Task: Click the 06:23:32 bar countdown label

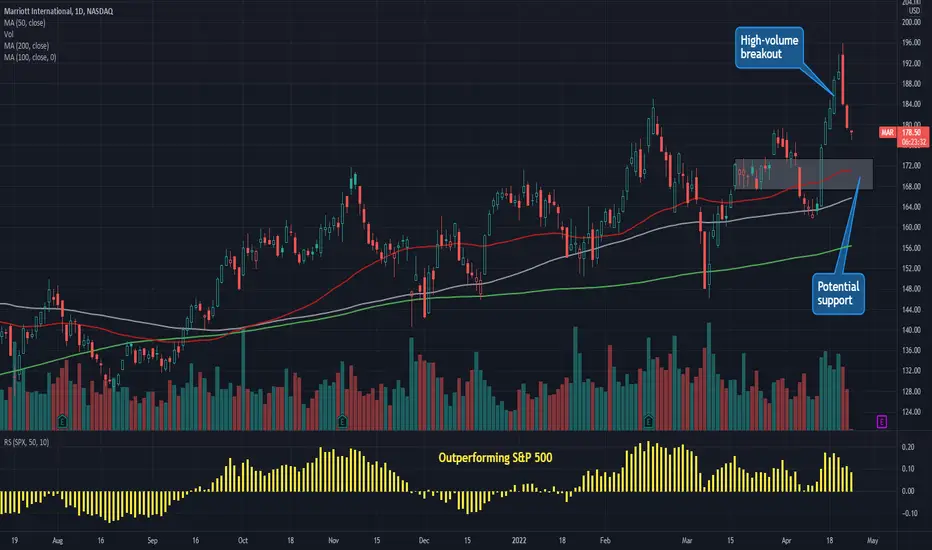Action: [913, 142]
